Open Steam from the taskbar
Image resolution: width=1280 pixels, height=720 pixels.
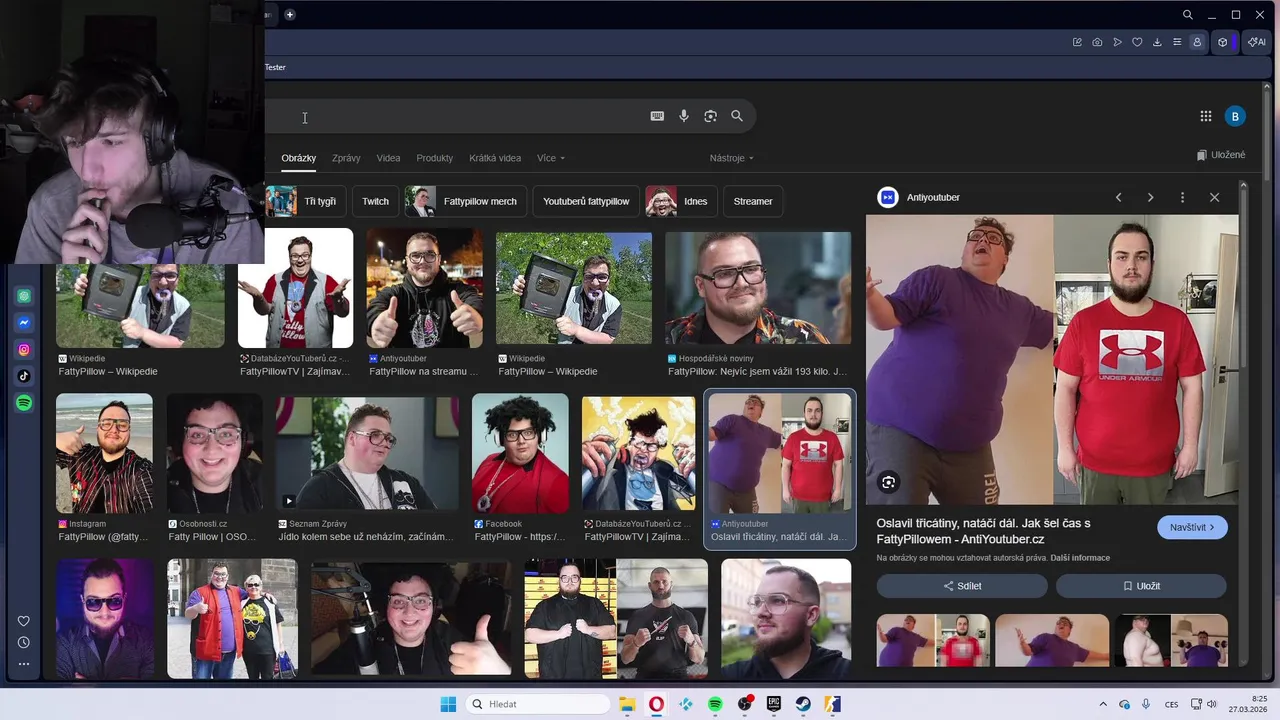click(803, 704)
